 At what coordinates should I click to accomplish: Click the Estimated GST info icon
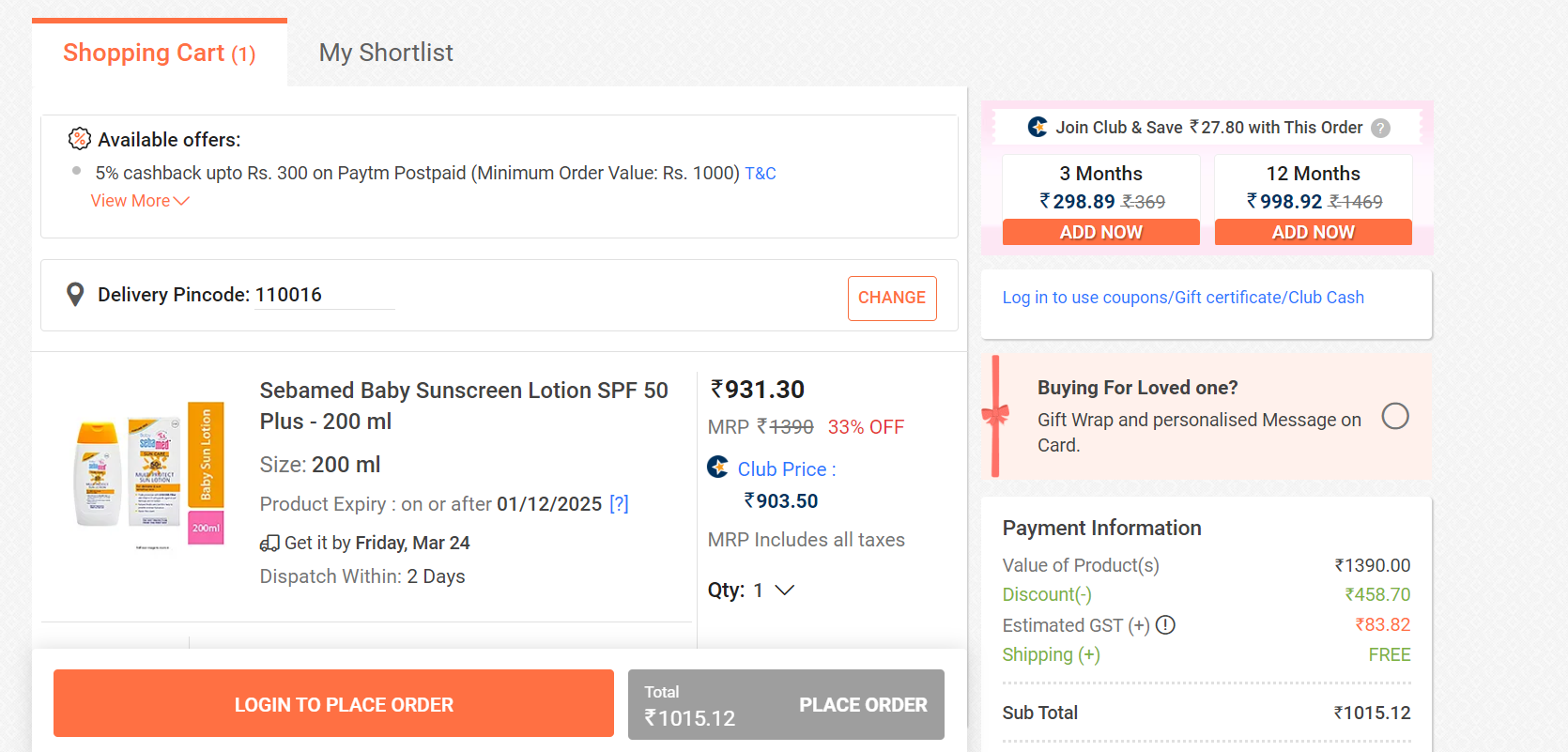pos(1165,625)
